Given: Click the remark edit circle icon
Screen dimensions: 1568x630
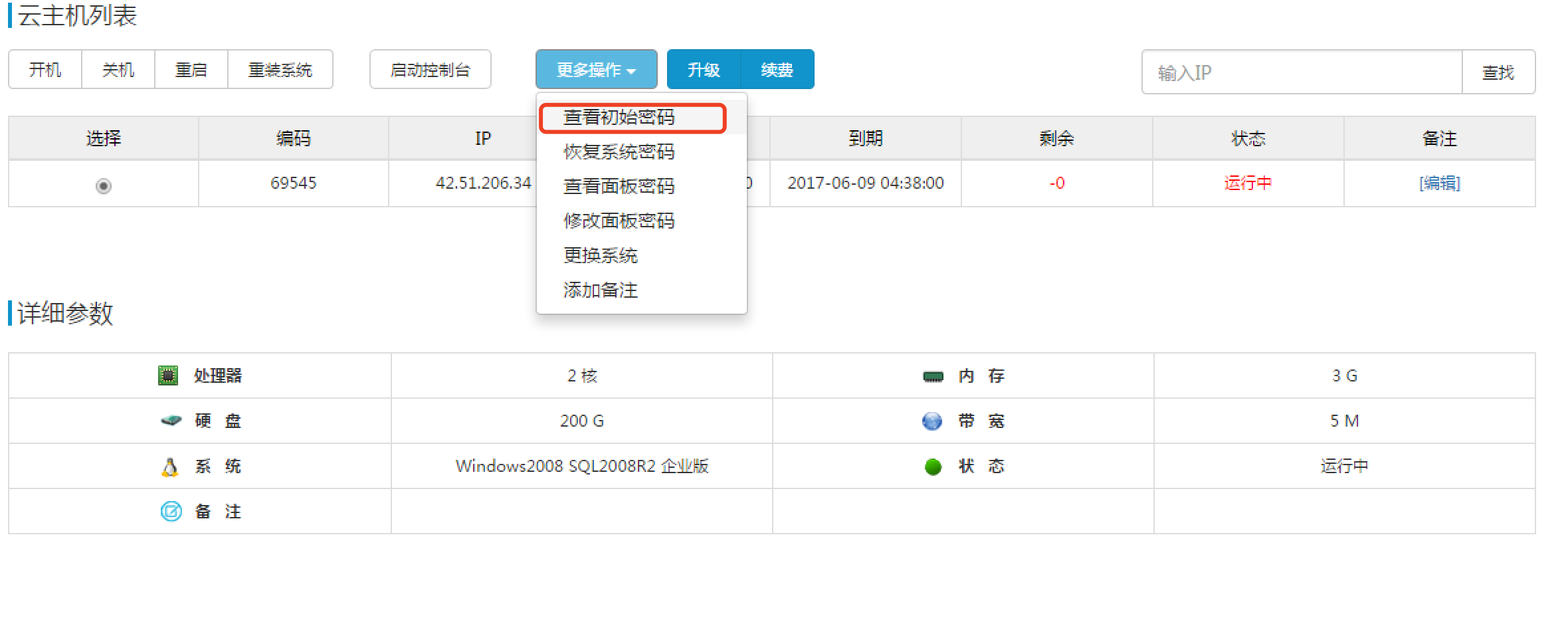Looking at the screenshot, I should point(171,511).
